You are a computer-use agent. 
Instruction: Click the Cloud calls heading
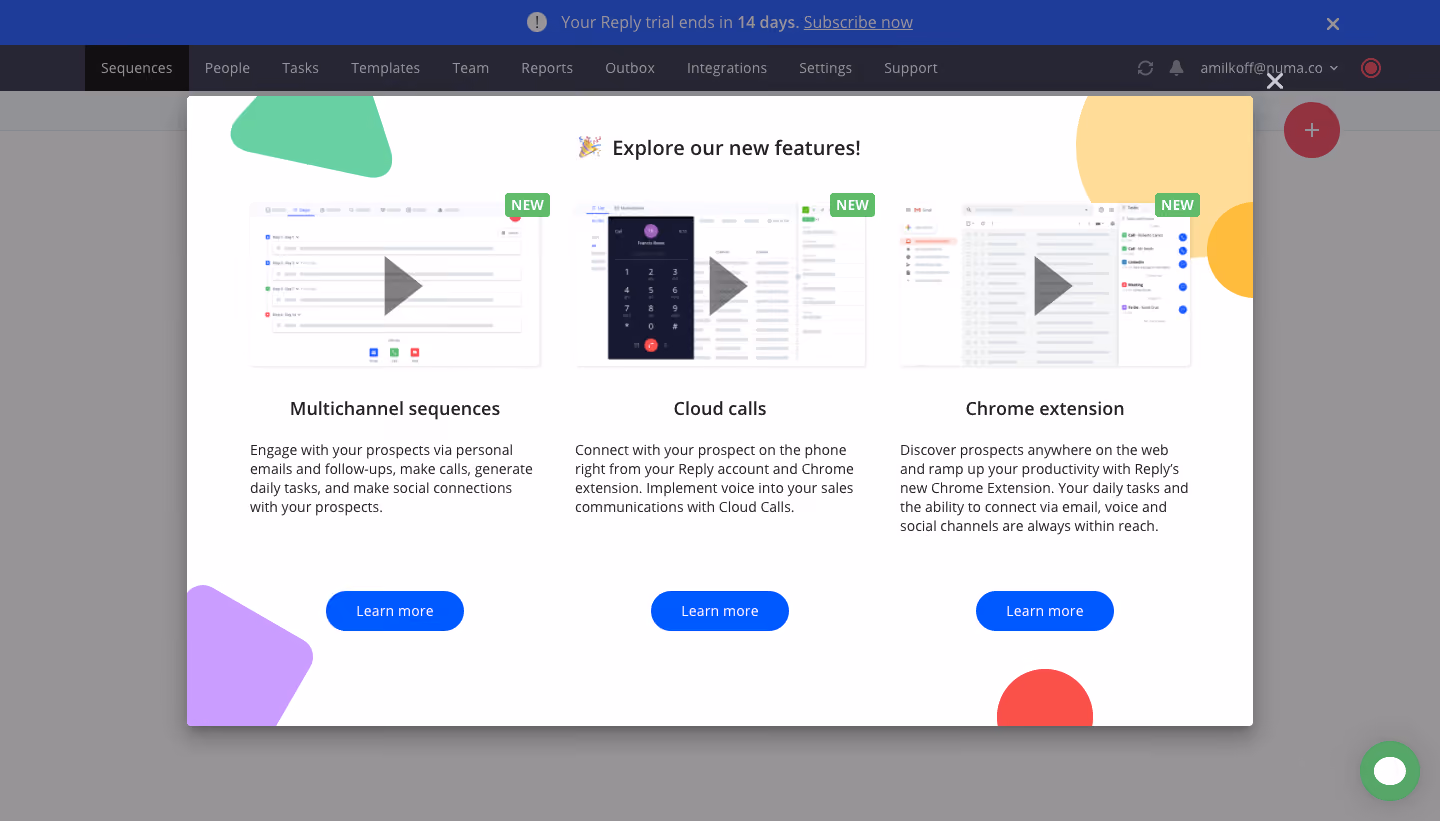720,408
